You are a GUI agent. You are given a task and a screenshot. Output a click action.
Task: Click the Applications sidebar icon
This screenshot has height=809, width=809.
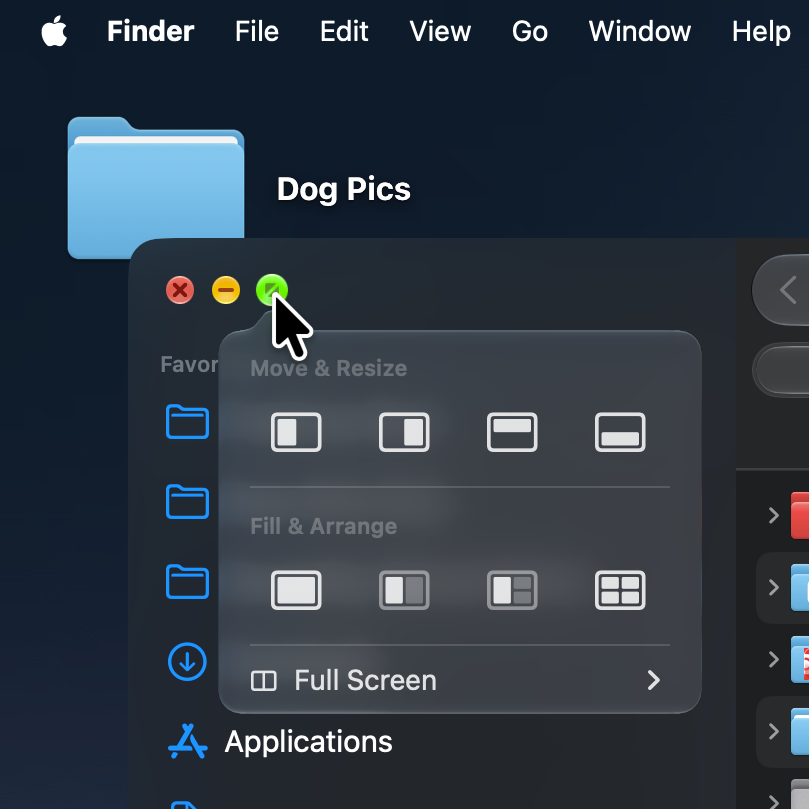[187, 741]
